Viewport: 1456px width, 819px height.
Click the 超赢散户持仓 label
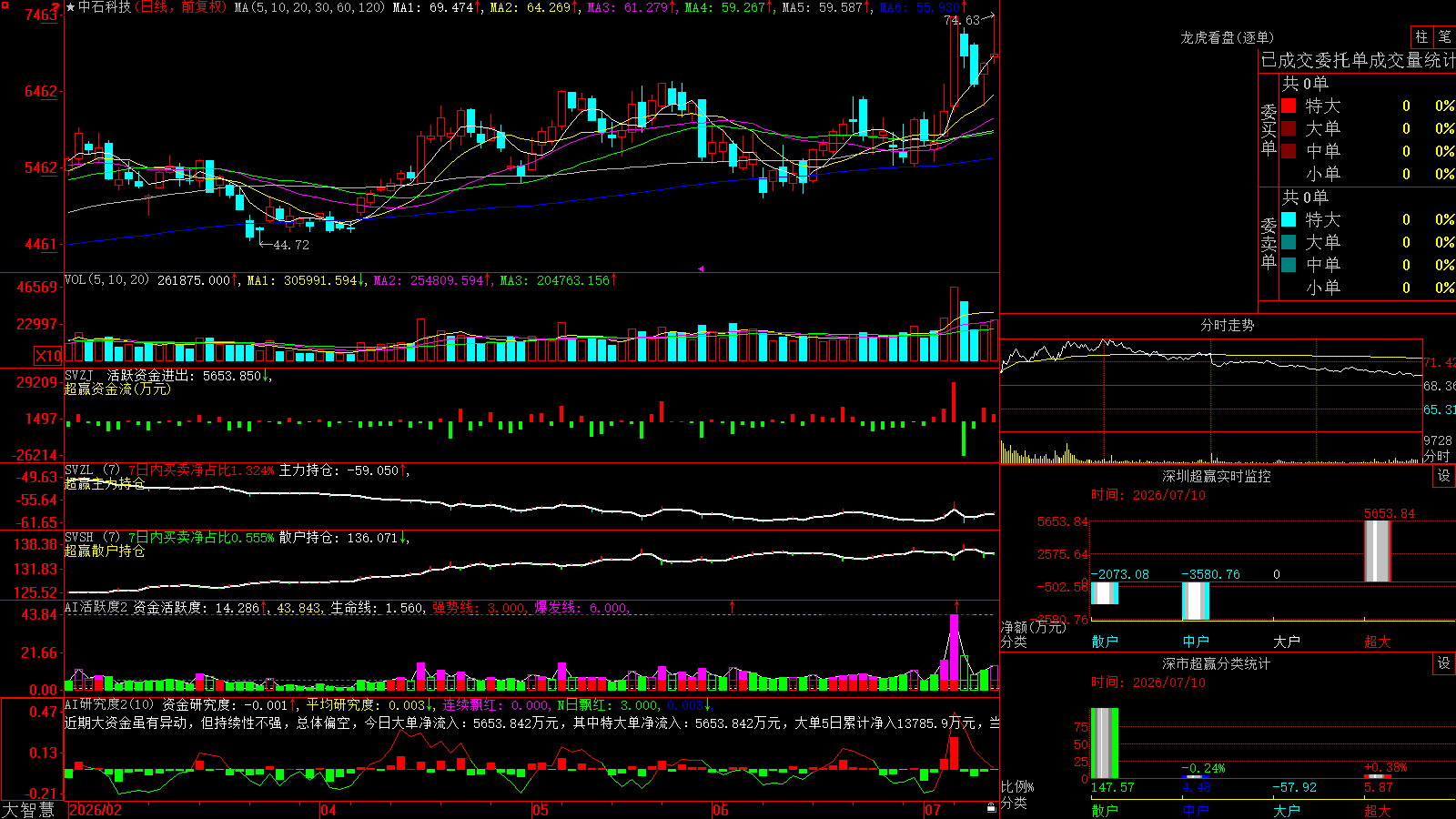[x=105, y=551]
